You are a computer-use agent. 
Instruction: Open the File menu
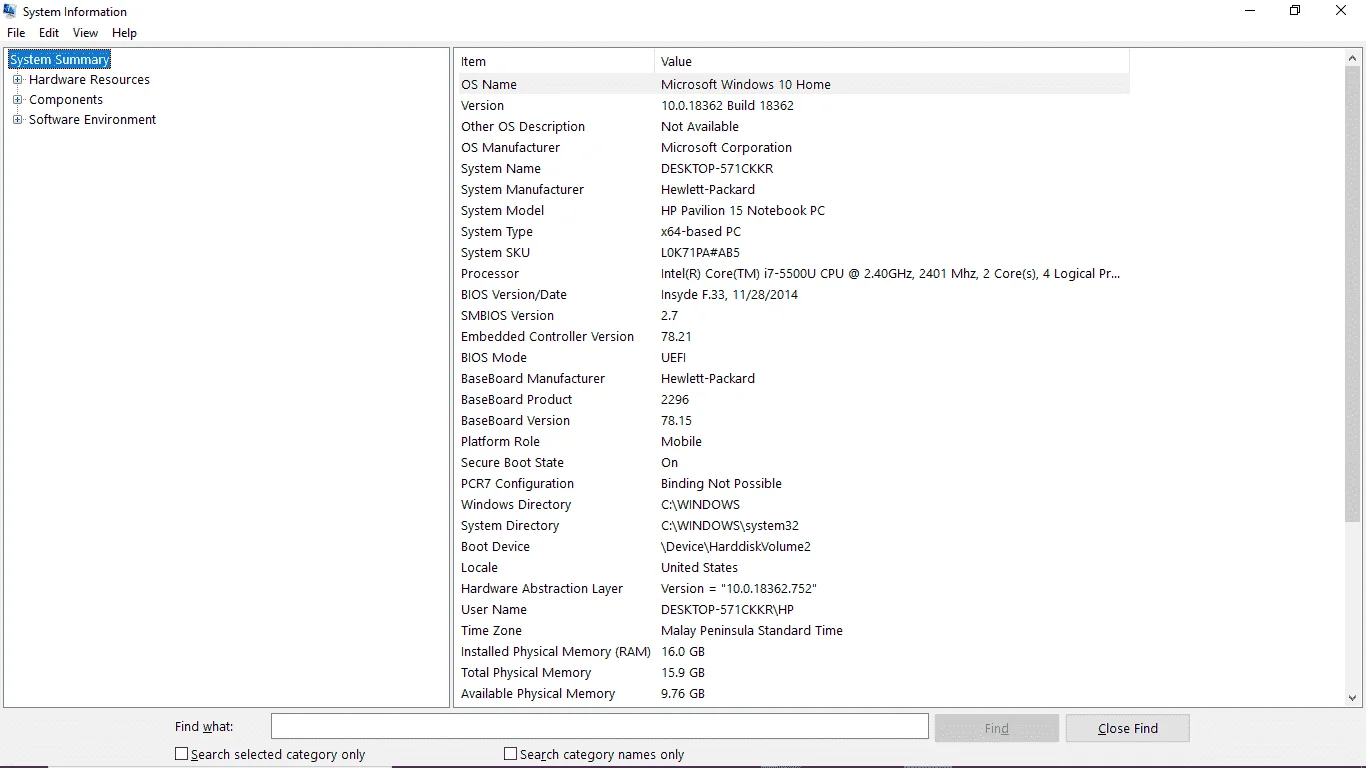coord(16,33)
